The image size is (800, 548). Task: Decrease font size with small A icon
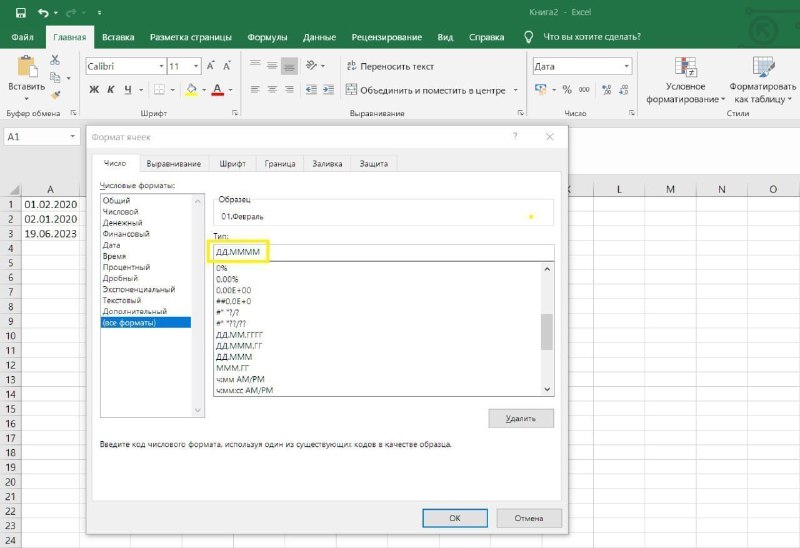click(227, 66)
